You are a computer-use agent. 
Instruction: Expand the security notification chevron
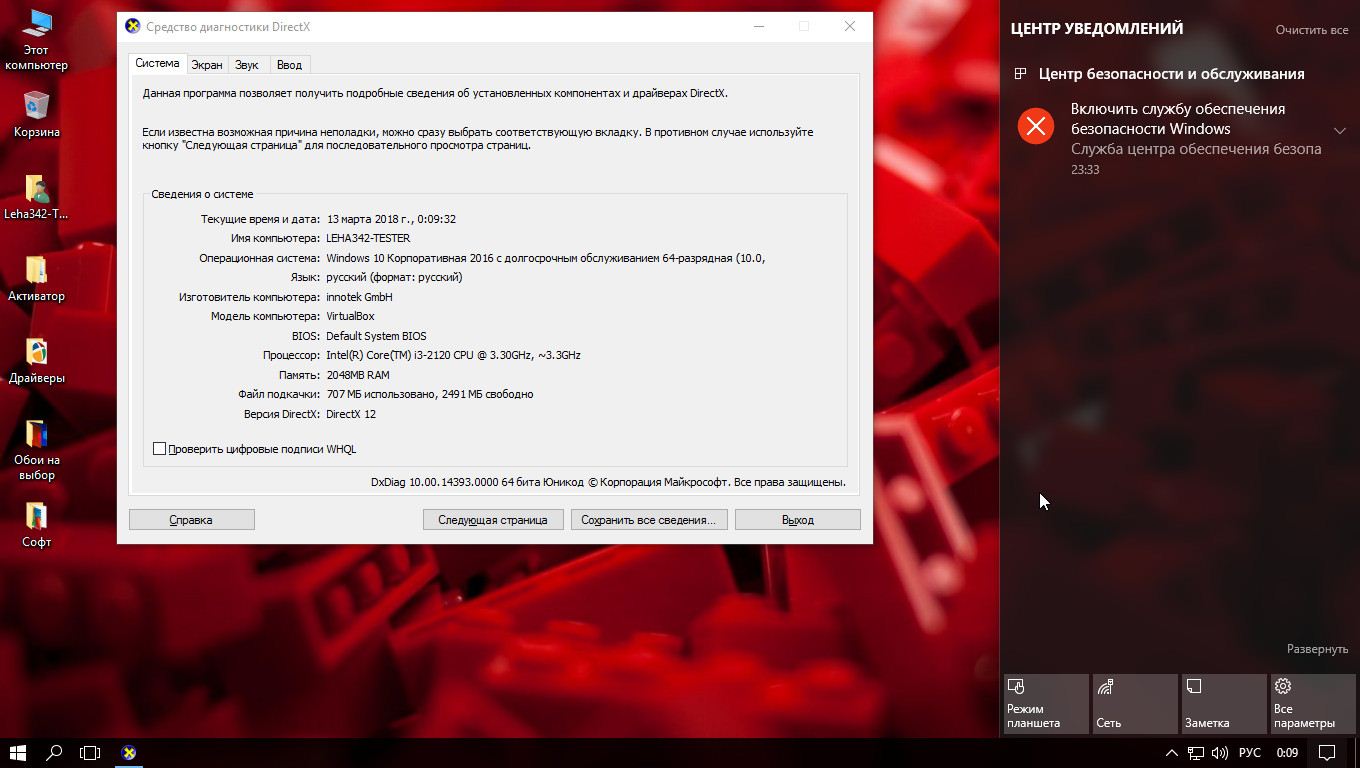(x=1339, y=130)
